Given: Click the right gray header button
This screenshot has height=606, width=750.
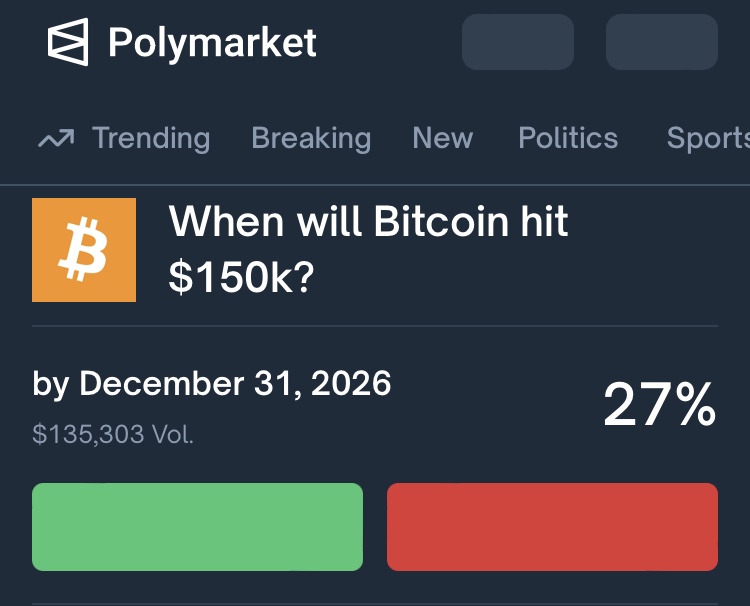Looking at the screenshot, I should coord(661,42).
